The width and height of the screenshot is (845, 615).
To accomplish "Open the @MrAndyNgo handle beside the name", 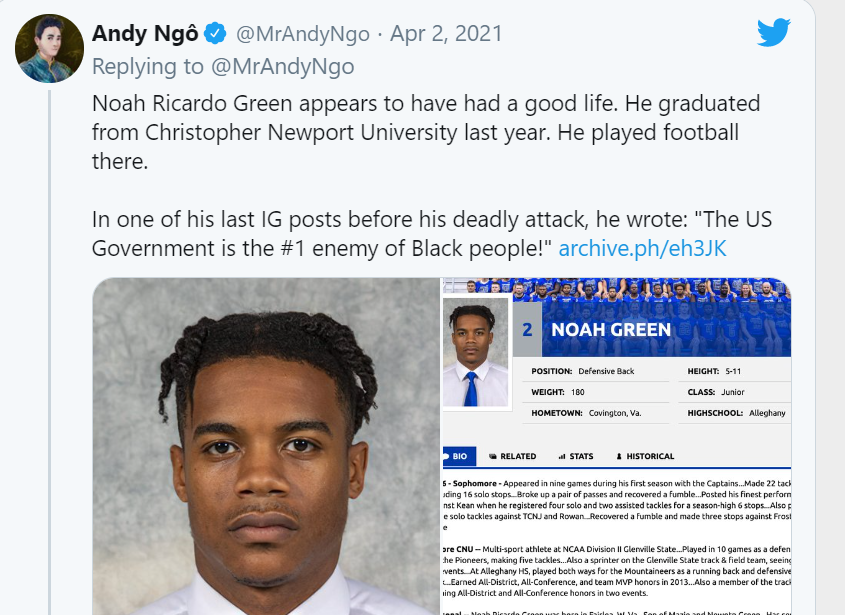I will (304, 34).
